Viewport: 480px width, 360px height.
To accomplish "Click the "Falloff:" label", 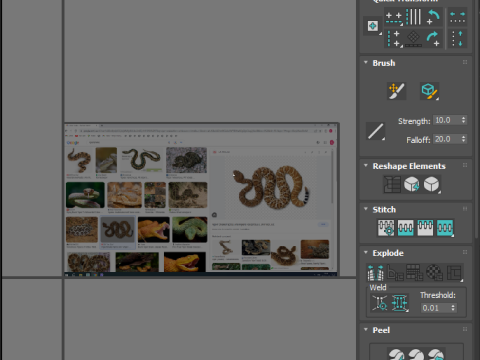I will (x=418, y=140).
